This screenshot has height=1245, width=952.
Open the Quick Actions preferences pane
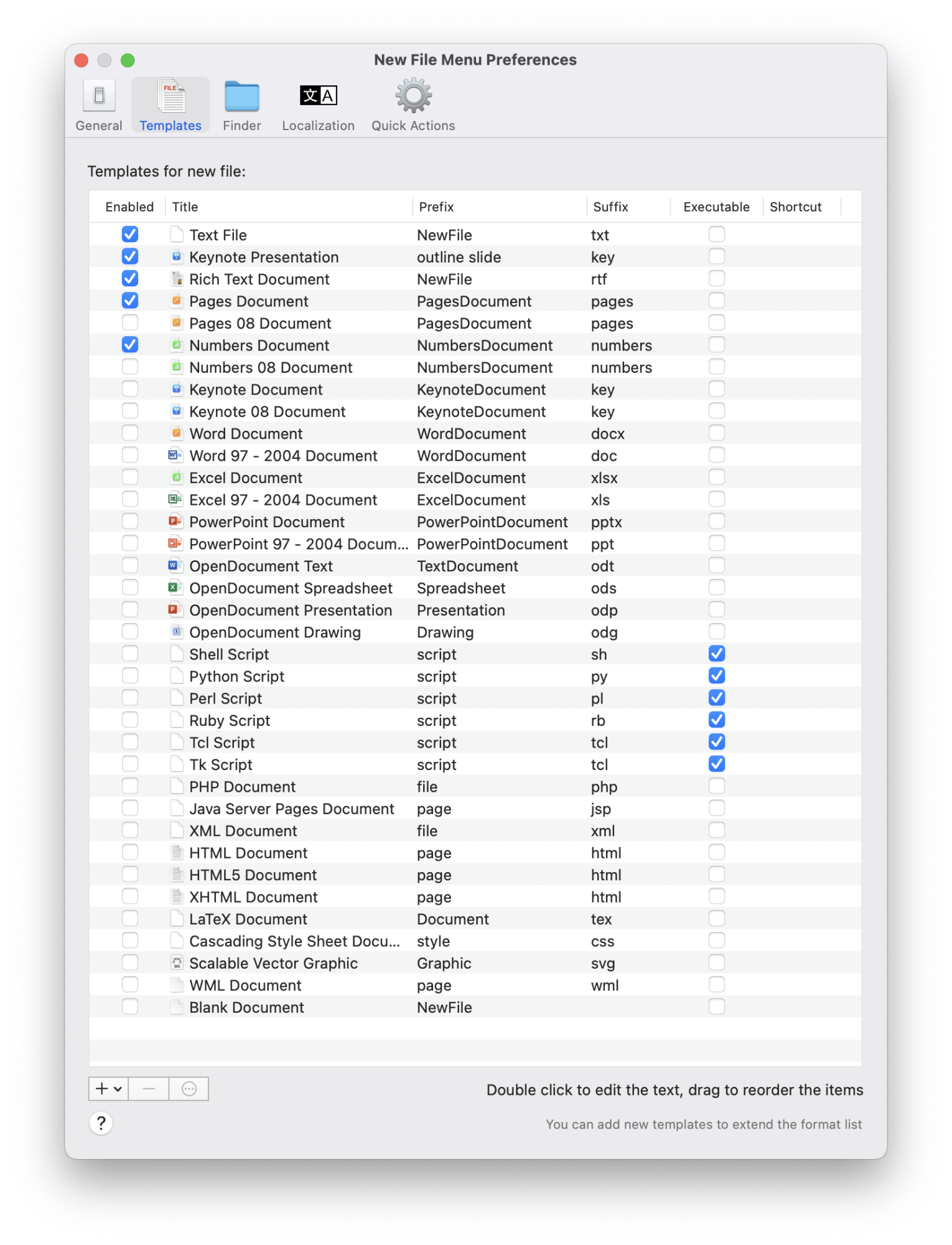pos(413,103)
